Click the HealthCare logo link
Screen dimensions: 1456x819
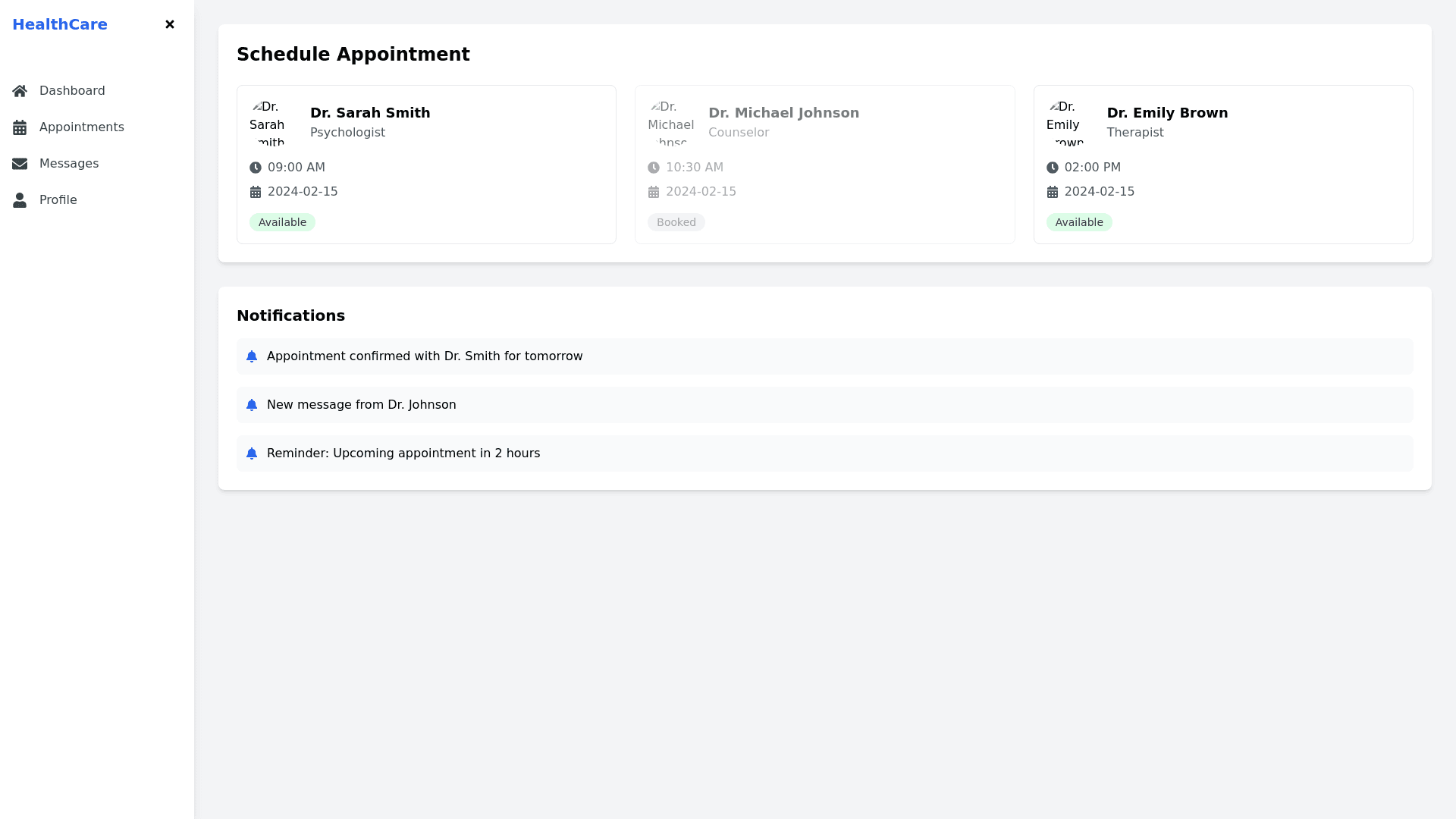pyautogui.click(x=60, y=24)
